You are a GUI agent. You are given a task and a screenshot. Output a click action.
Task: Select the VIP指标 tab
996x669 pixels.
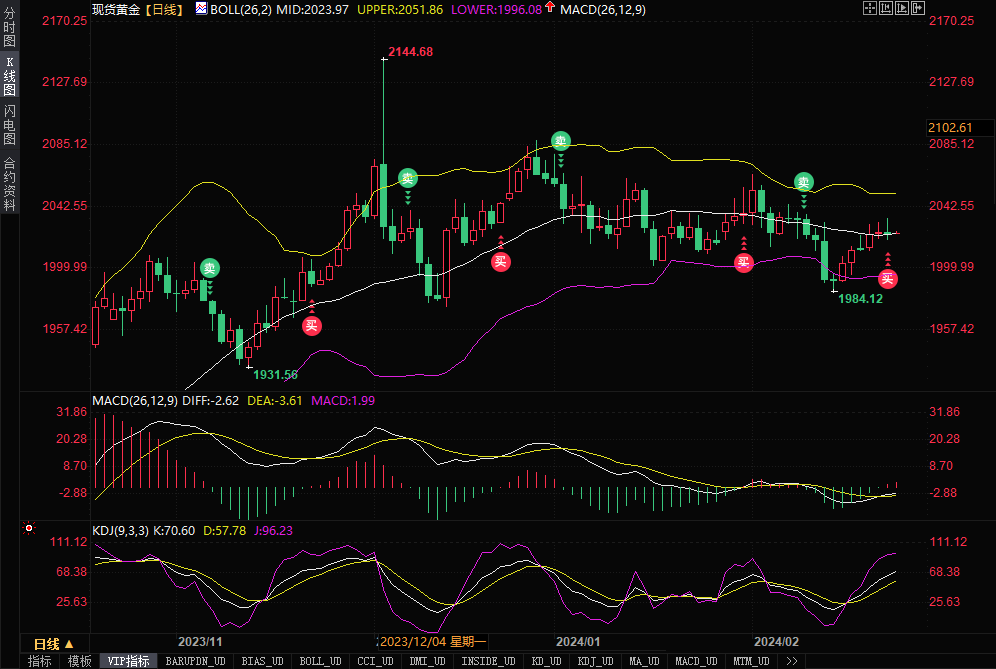tap(129, 661)
